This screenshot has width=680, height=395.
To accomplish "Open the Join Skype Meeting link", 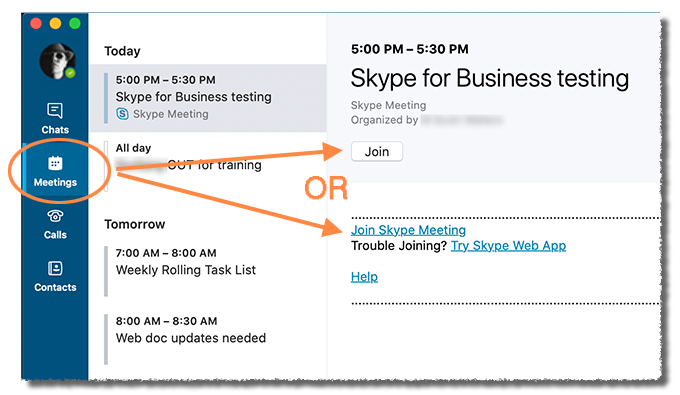I will click(x=408, y=230).
